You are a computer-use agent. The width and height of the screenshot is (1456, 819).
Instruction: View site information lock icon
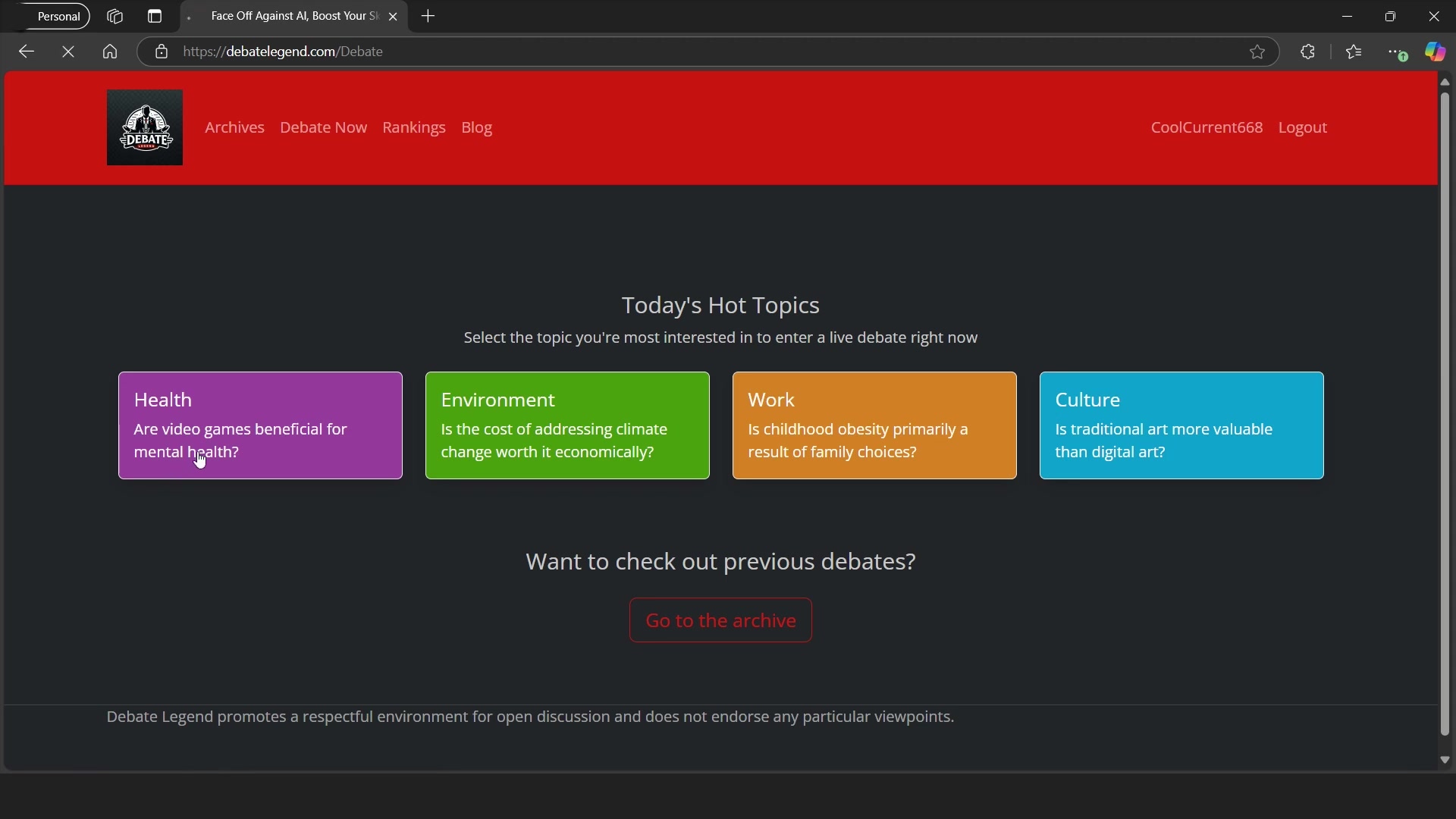162,52
